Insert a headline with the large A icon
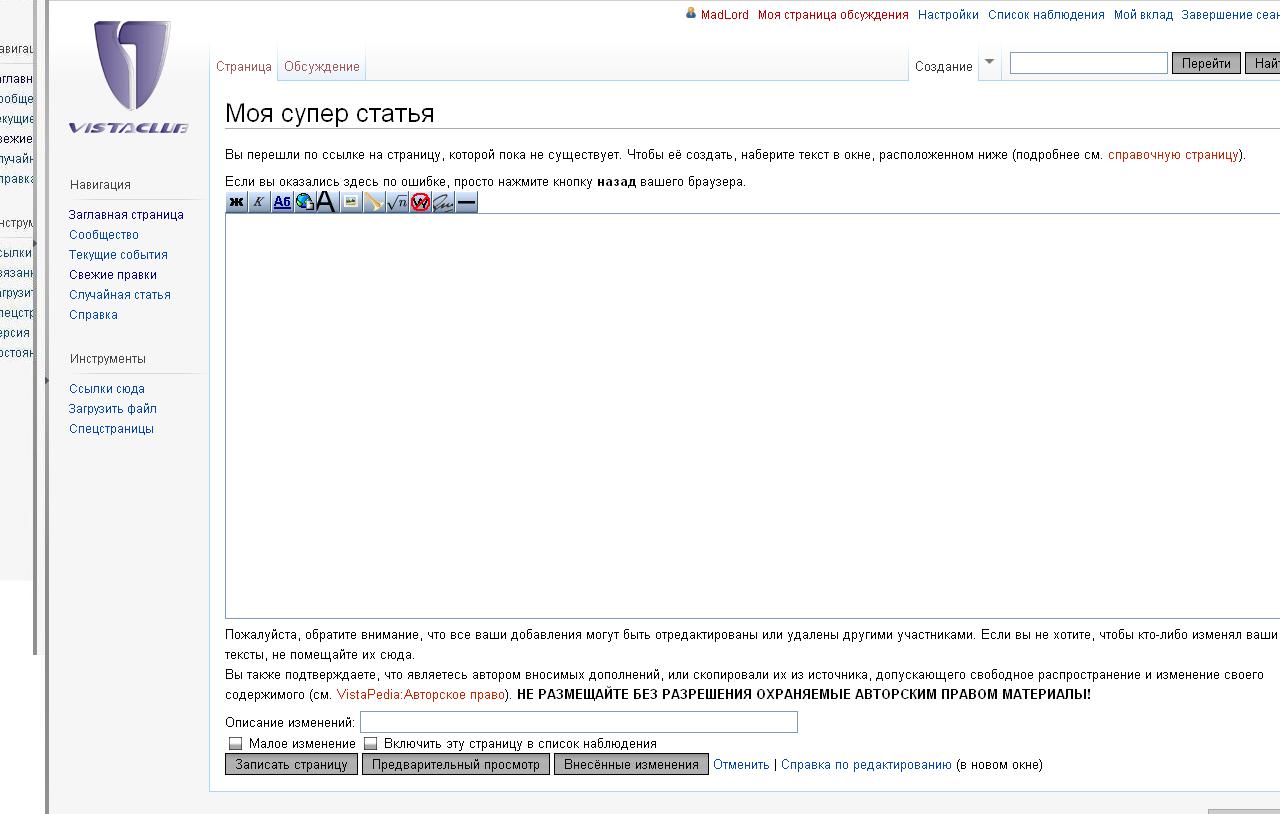The image size is (1280, 814). [x=326, y=202]
